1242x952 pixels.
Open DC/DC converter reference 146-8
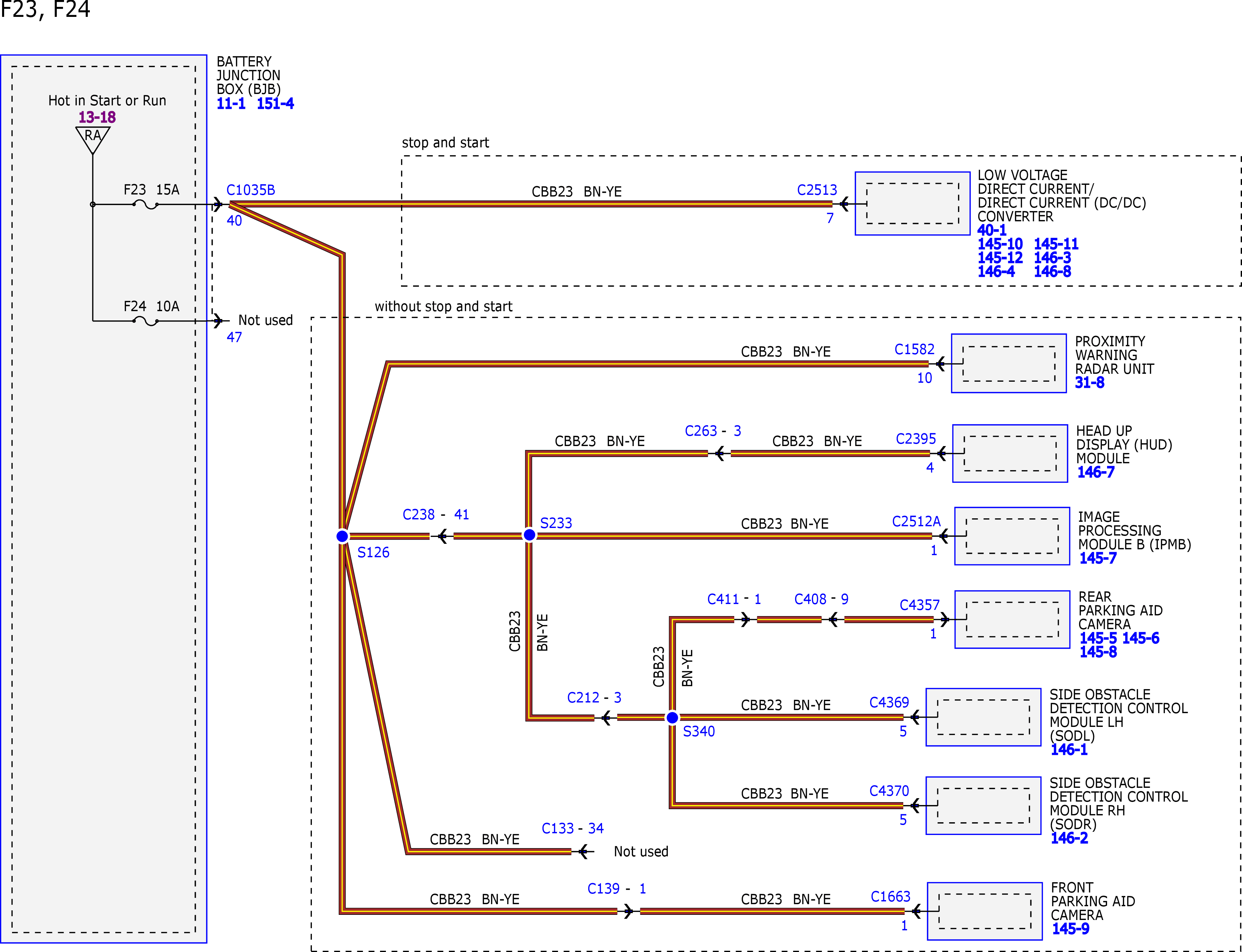(x=1052, y=272)
